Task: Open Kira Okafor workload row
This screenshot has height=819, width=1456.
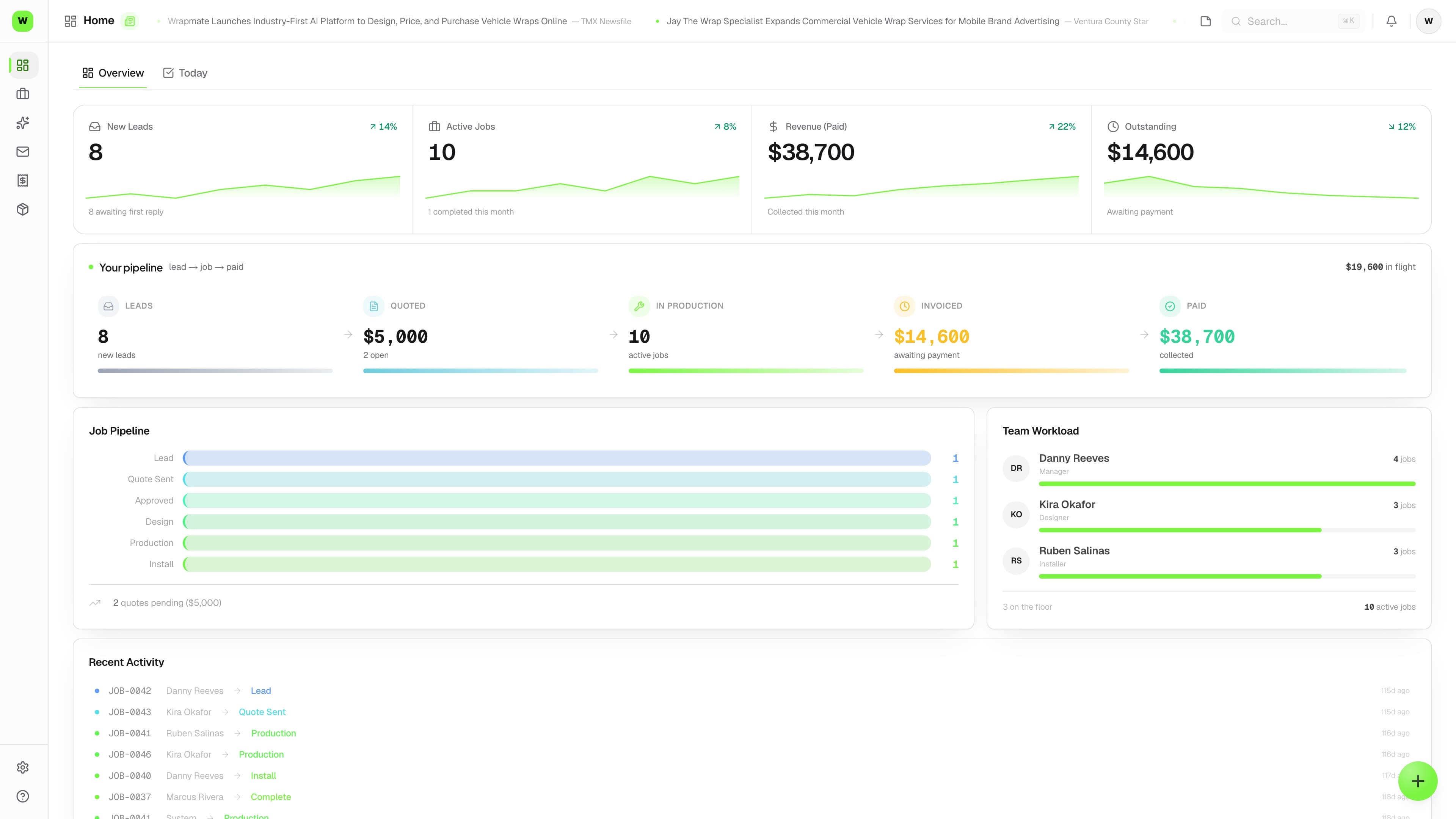Action: pyautogui.click(x=1208, y=515)
